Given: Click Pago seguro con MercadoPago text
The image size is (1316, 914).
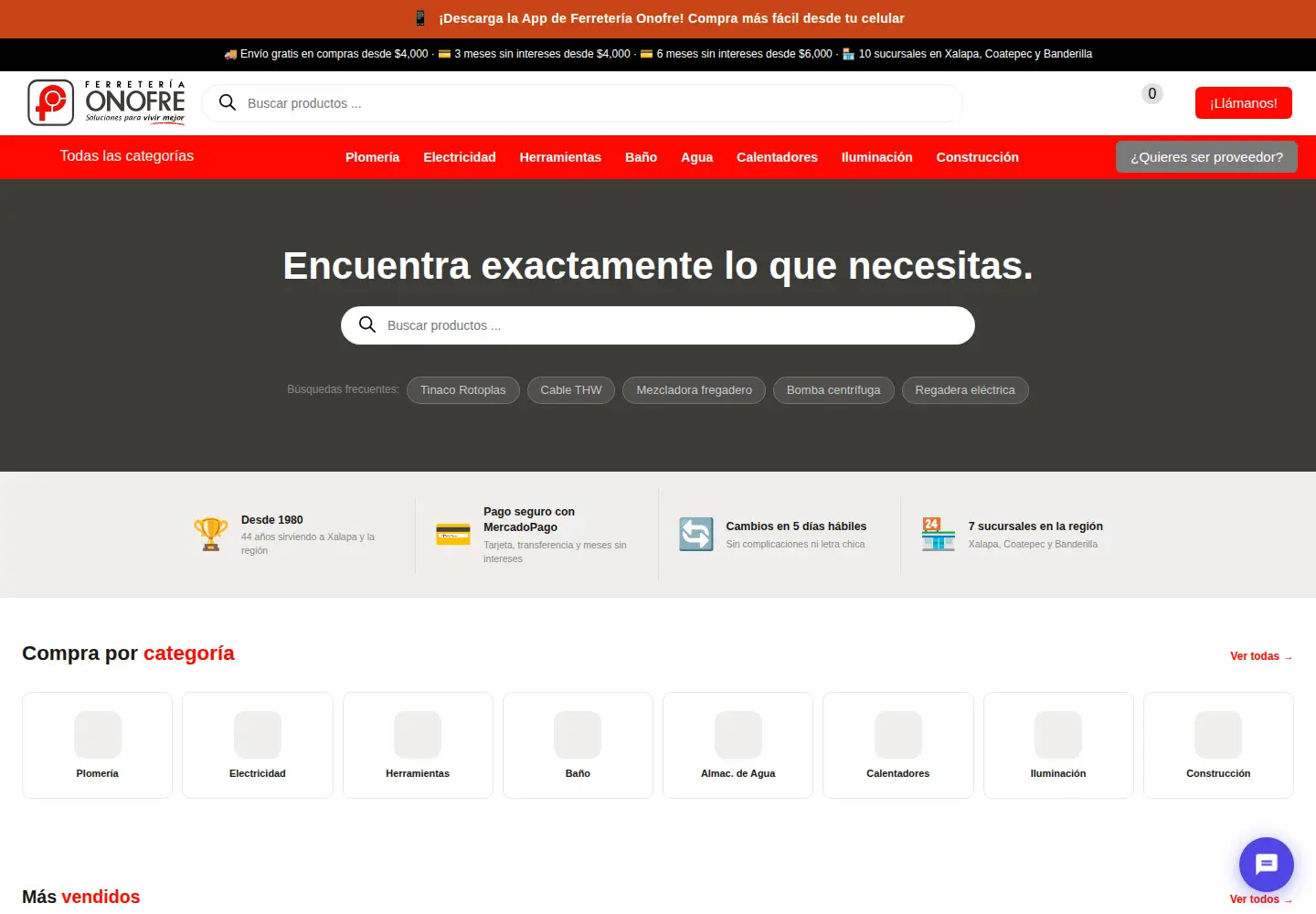Looking at the screenshot, I should 529,519.
